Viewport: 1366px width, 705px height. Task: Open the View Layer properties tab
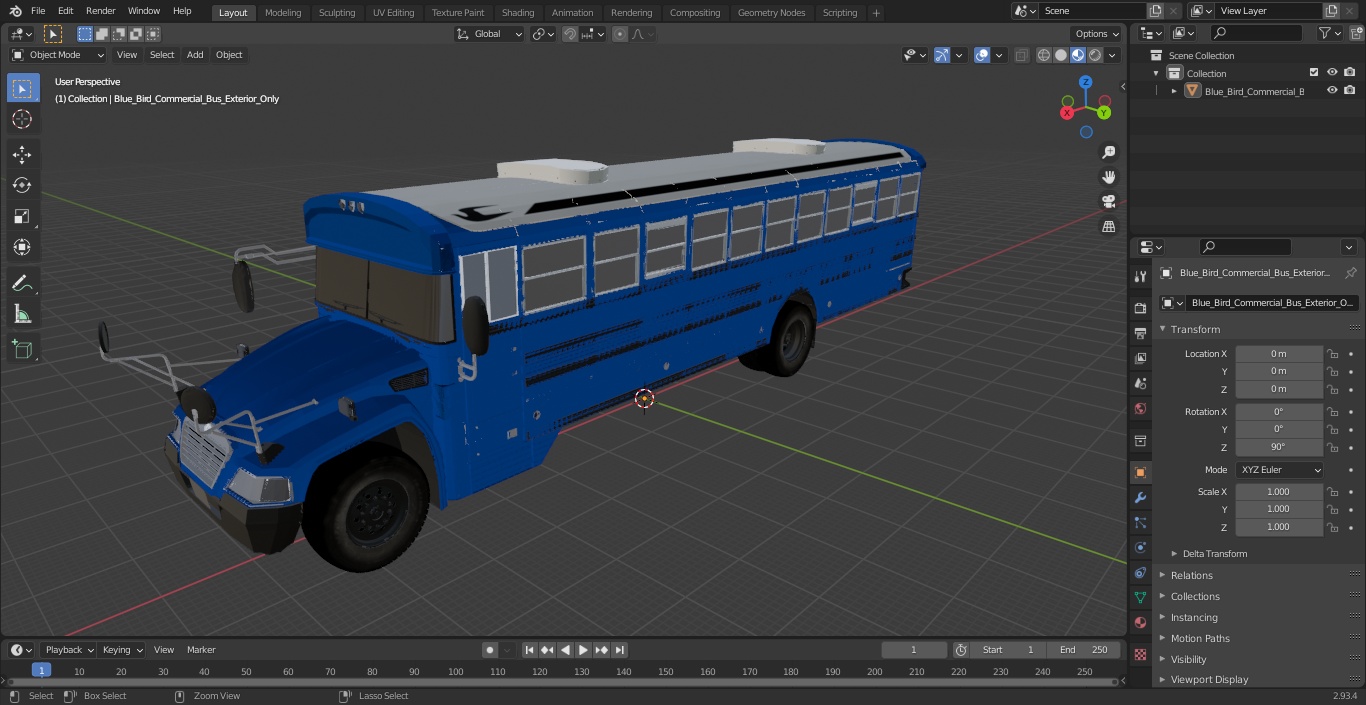(x=1140, y=358)
